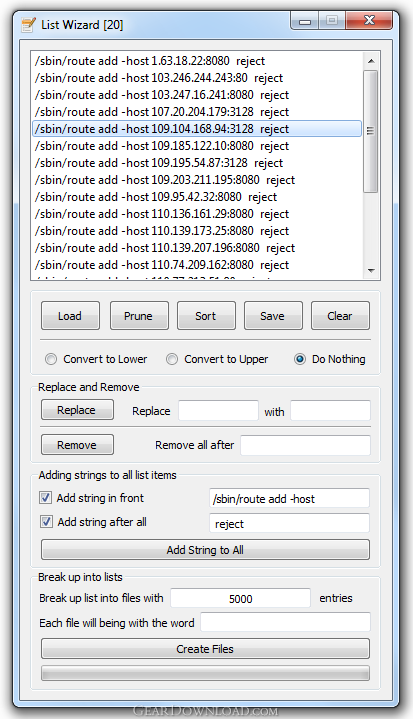Click the Create Files button
The image size is (413, 719).
[x=205, y=648]
